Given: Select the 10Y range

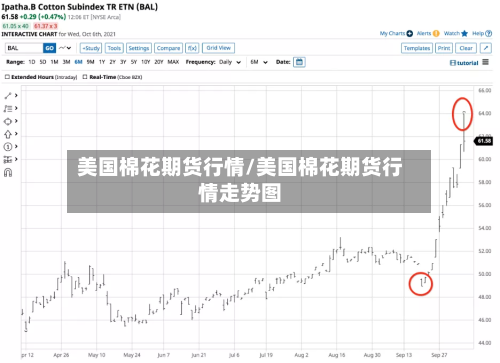Looking at the screenshot, I should 146,62.
